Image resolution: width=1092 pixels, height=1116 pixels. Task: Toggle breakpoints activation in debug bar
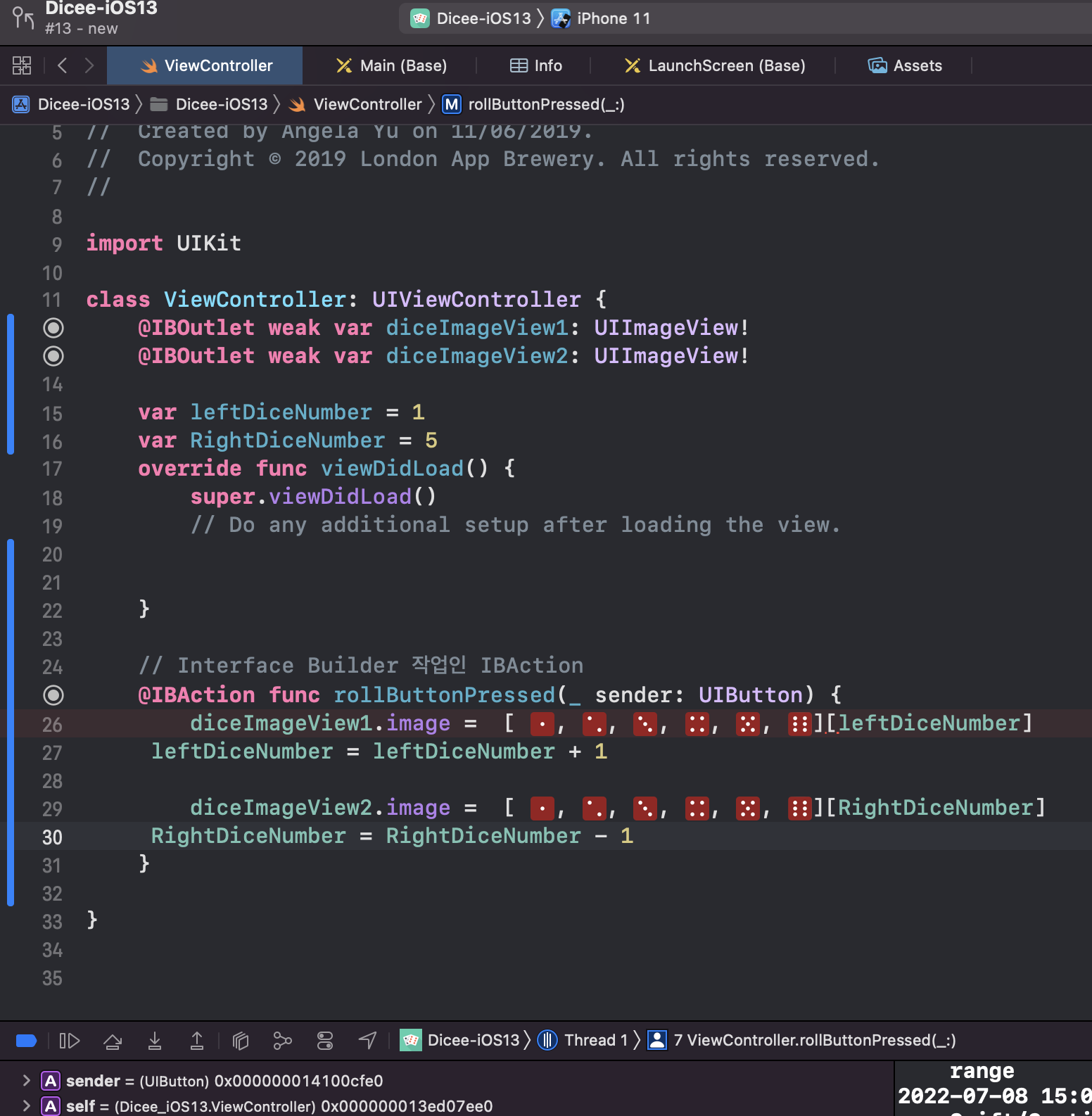(x=26, y=1040)
